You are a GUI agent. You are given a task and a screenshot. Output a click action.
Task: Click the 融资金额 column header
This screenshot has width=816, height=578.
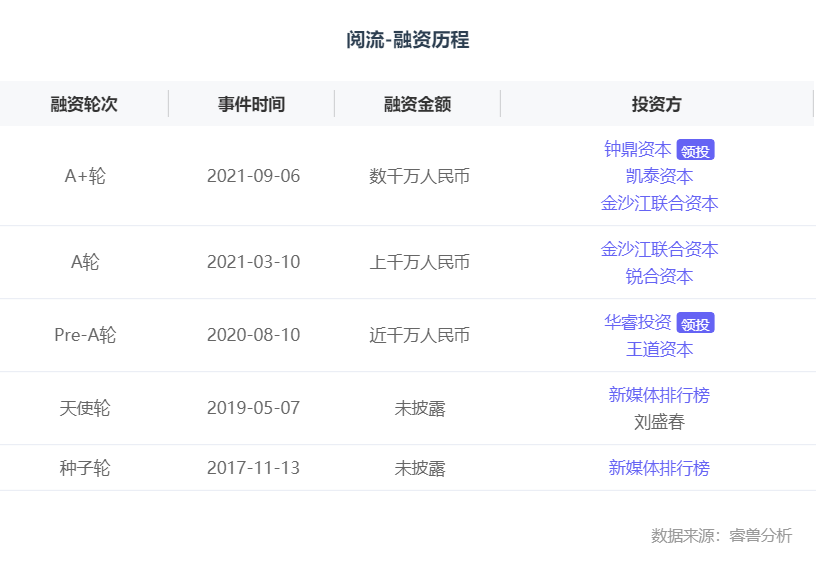click(x=417, y=104)
